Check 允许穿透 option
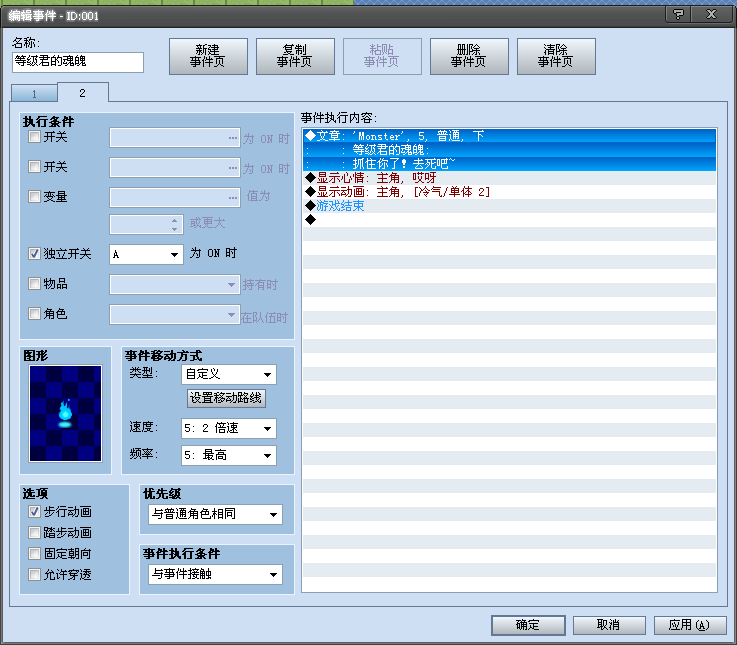737x645 pixels. pos(34,574)
